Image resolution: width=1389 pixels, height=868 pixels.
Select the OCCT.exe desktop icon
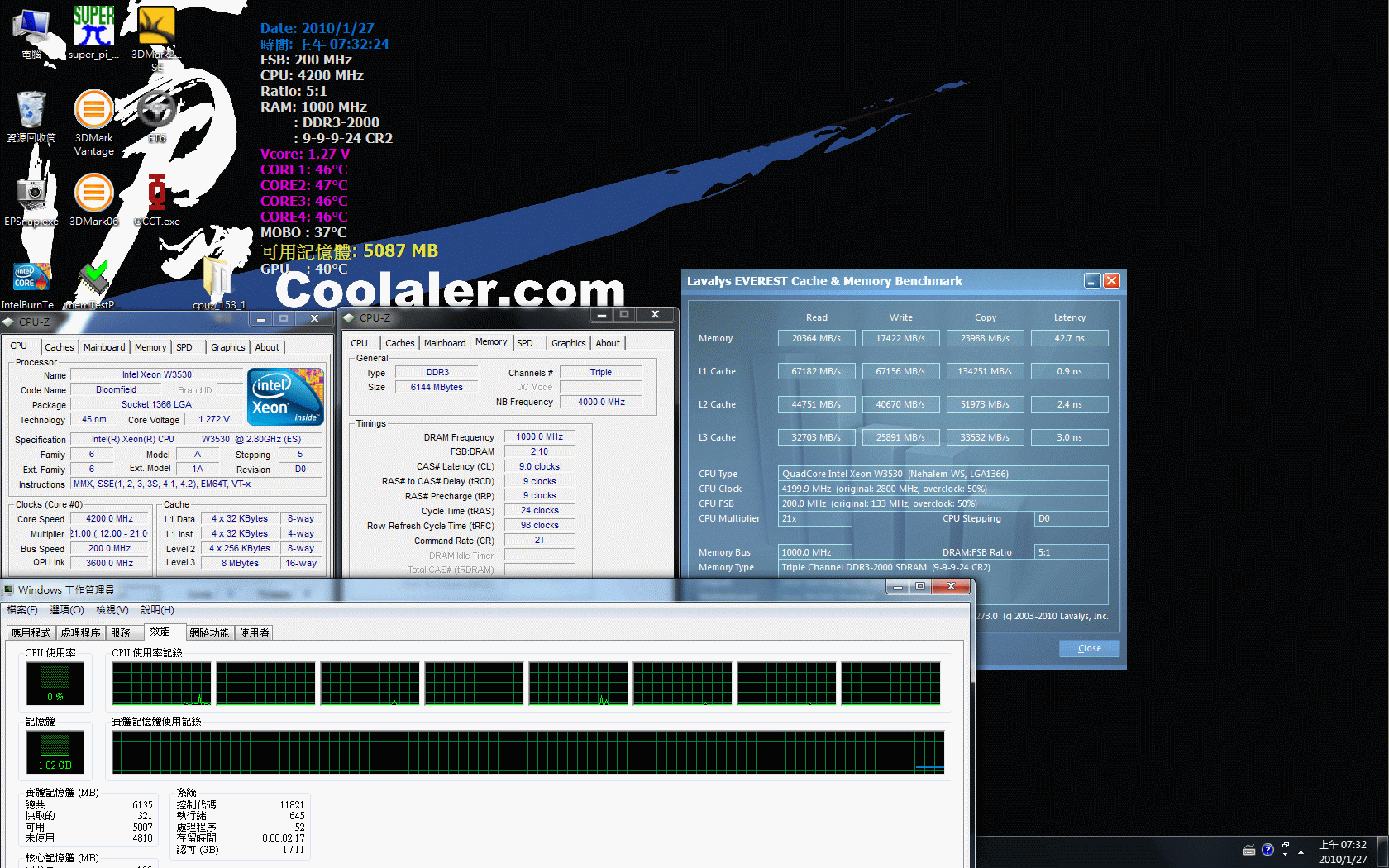[x=157, y=200]
